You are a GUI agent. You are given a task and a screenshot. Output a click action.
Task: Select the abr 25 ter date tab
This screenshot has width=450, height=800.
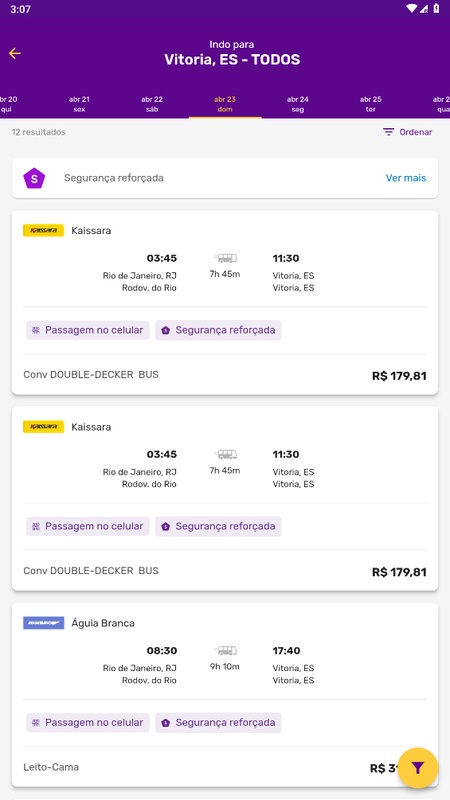370,104
